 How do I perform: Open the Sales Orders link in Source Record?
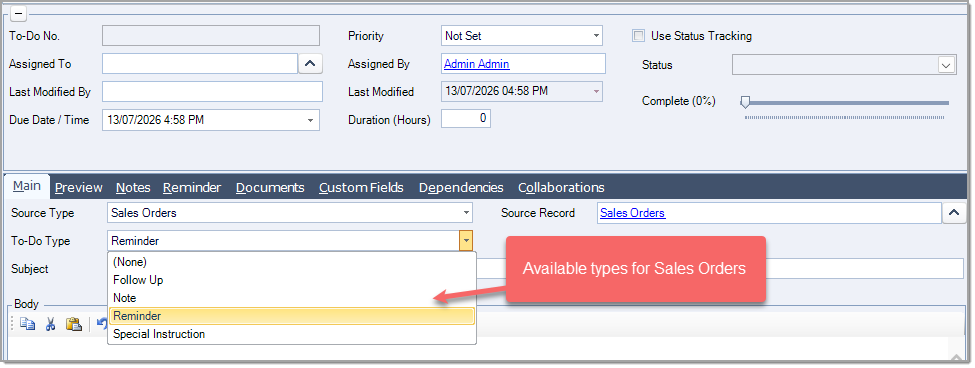pyautogui.click(x=632, y=213)
